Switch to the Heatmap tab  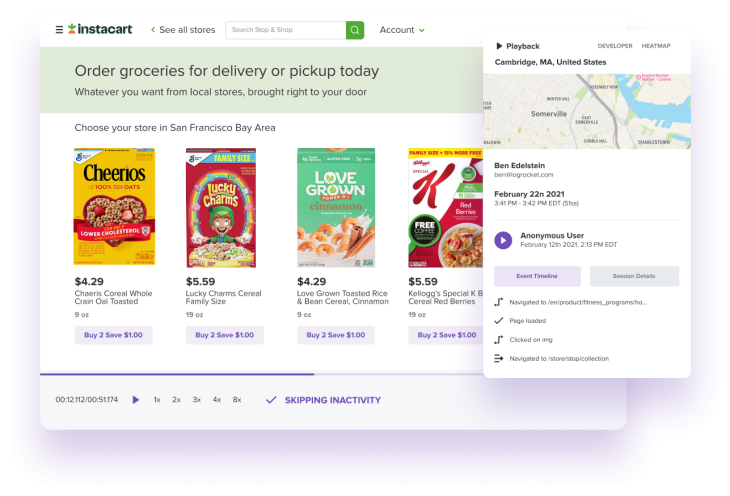point(656,46)
